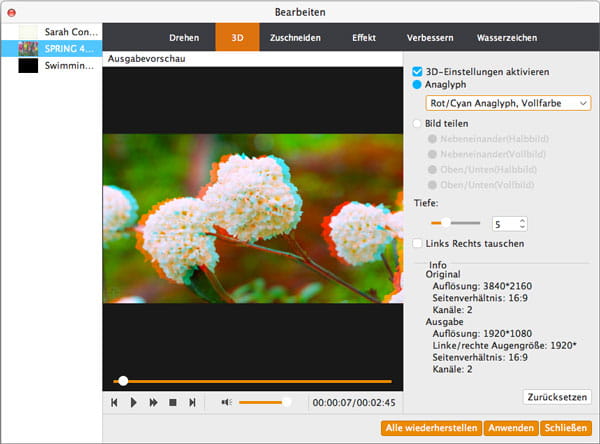Play the video preview

pyautogui.click(x=134, y=402)
